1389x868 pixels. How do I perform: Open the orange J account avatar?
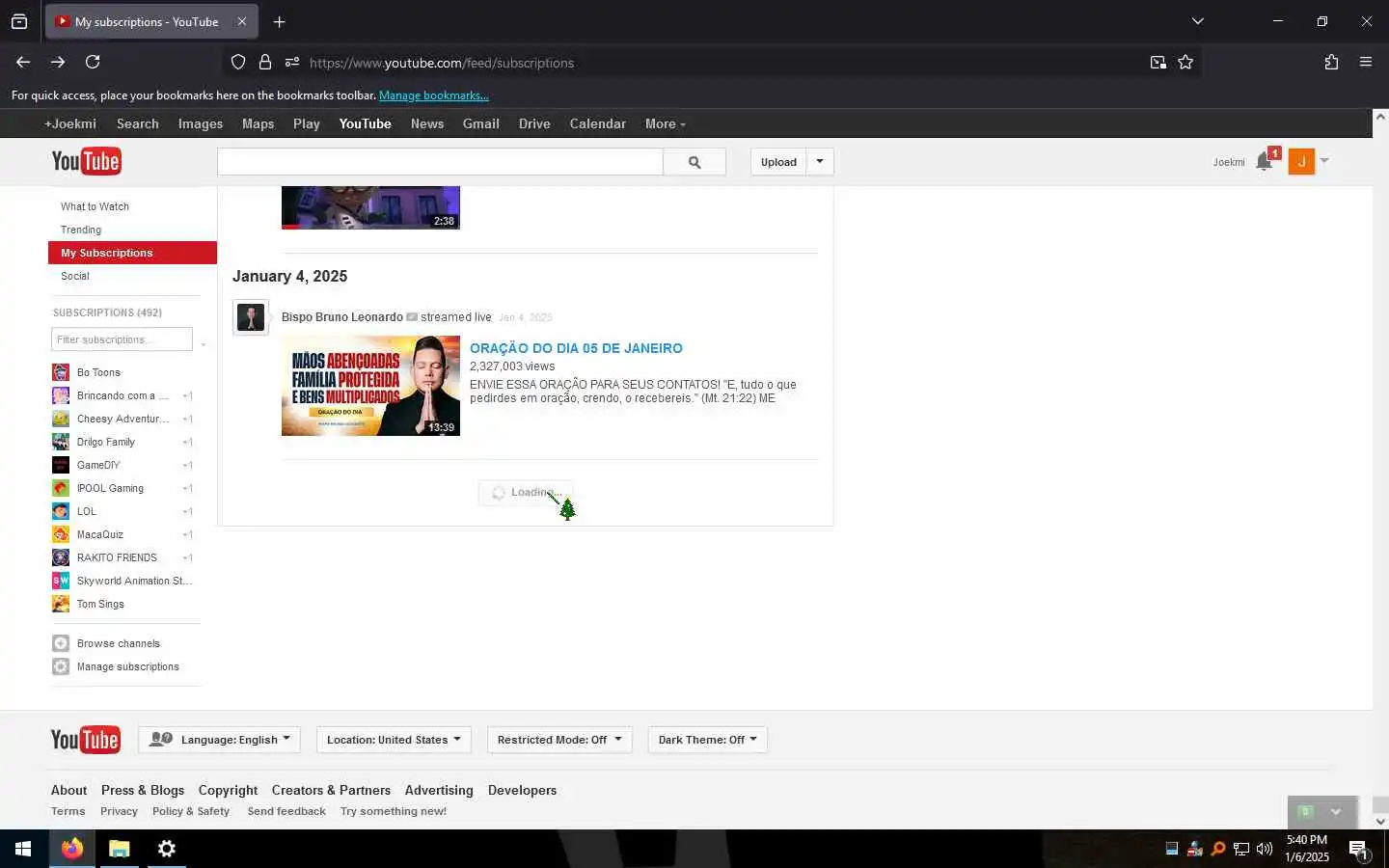(1301, 162)
